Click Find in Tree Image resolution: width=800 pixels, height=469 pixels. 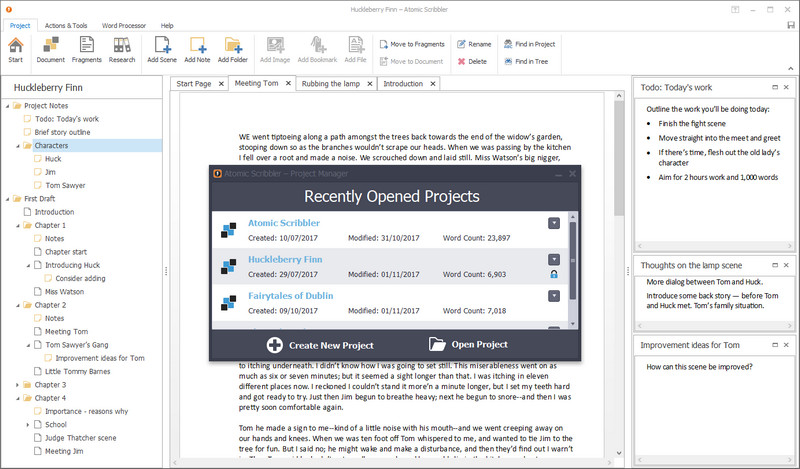coord(526,61)
